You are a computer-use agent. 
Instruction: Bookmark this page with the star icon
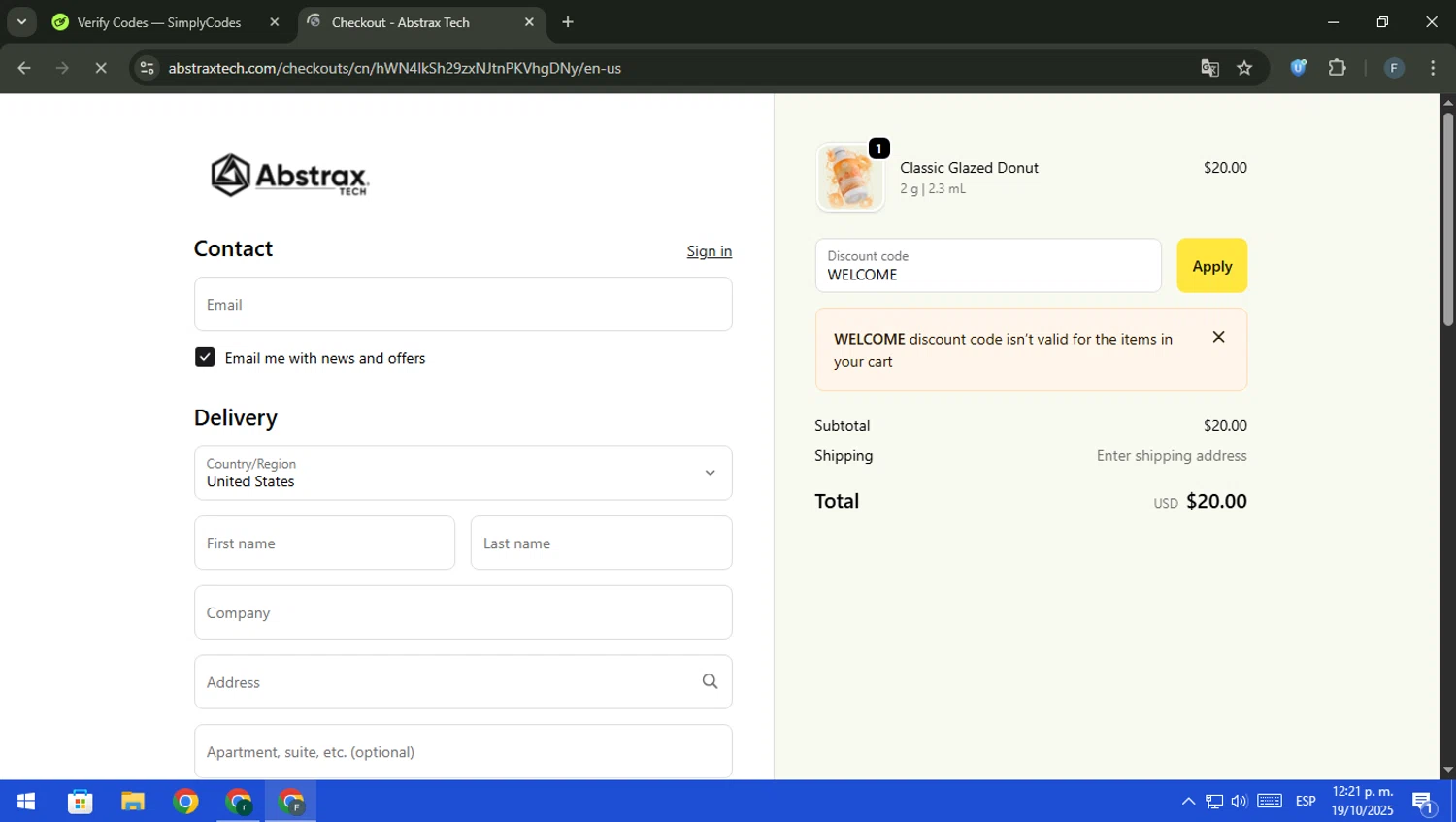(x=1244, y=68)
